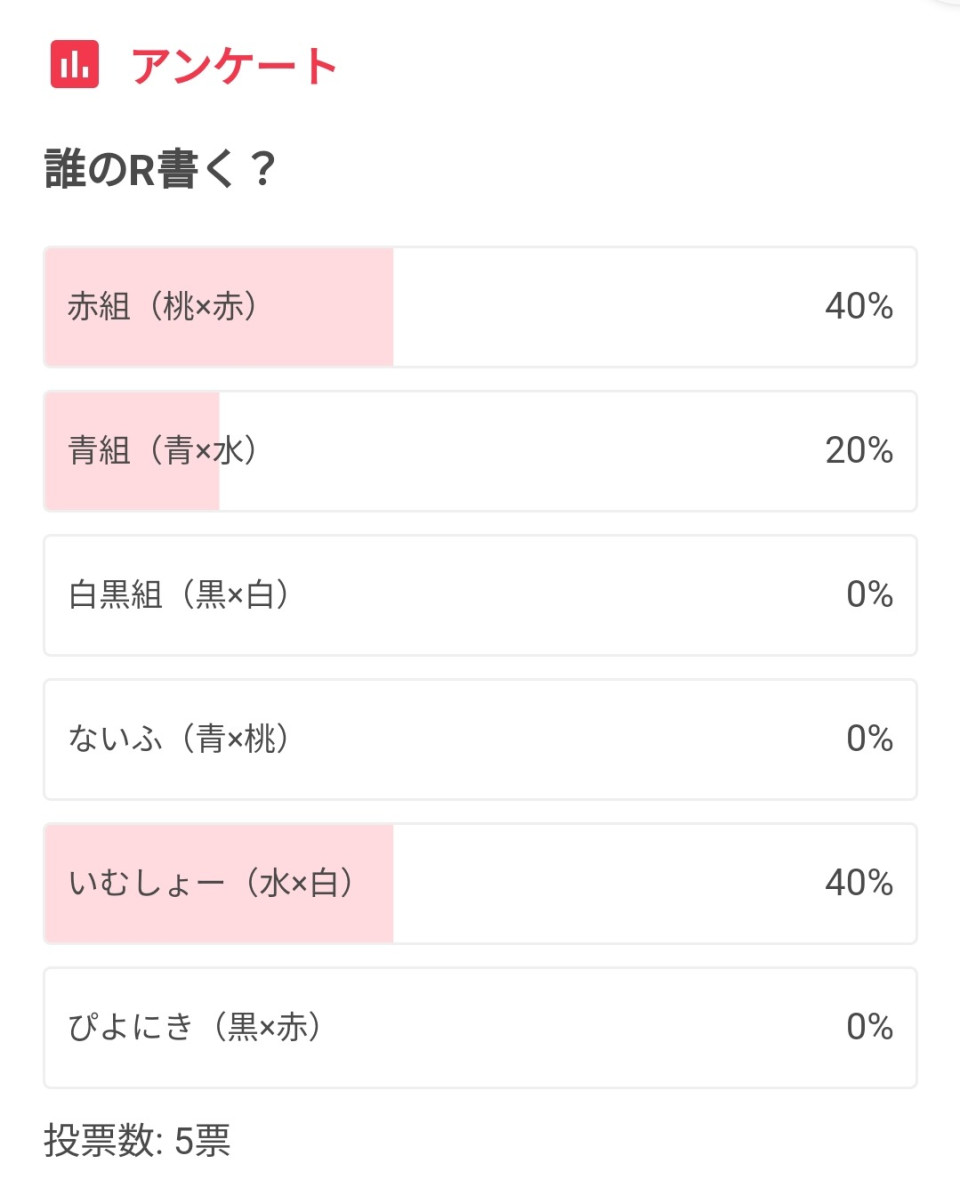The width and height of the screenshot is (960, 1196).
Task: Click the アンケート heading text
Action: coord(235,66)
